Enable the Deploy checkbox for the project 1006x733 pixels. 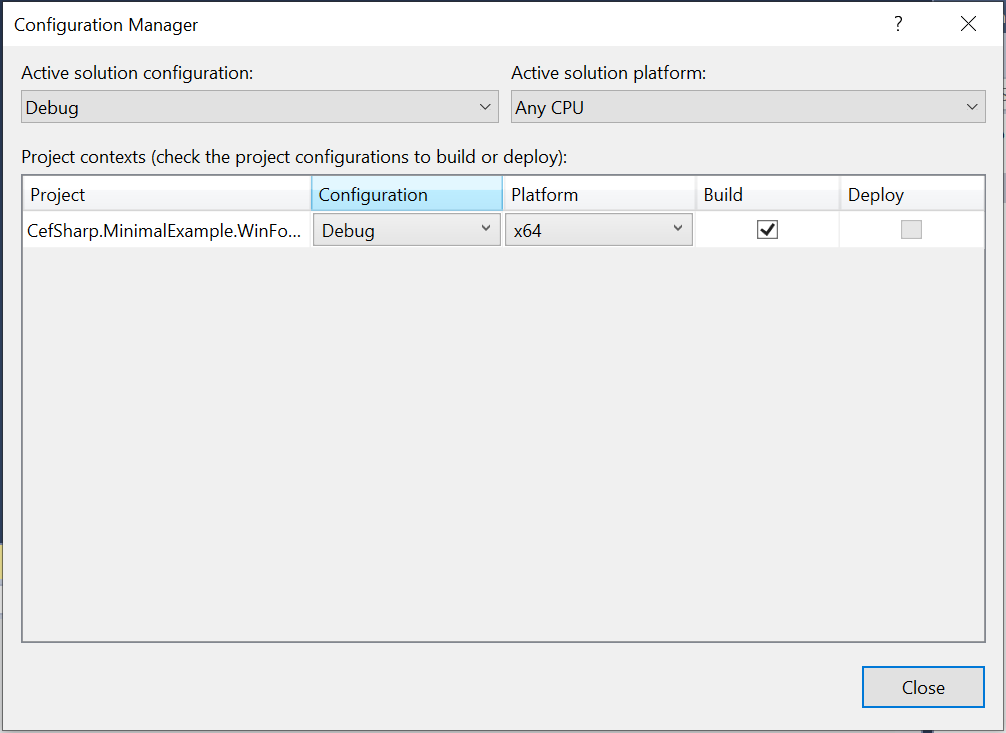(911, 229)
